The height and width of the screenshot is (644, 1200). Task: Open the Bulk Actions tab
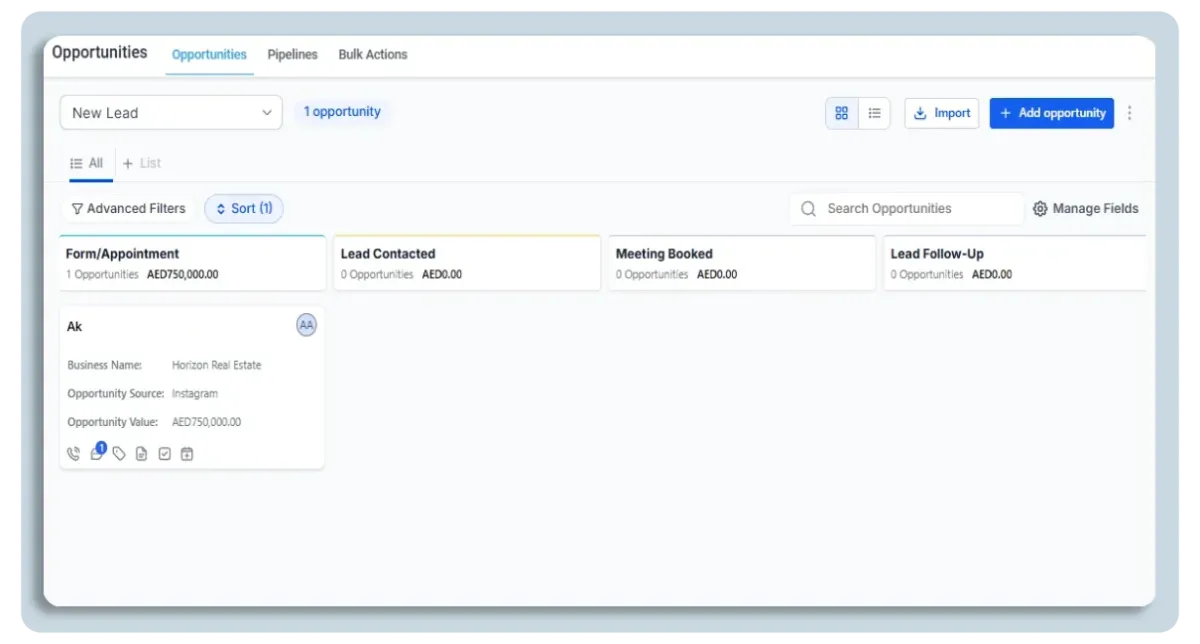pos(372,55)
